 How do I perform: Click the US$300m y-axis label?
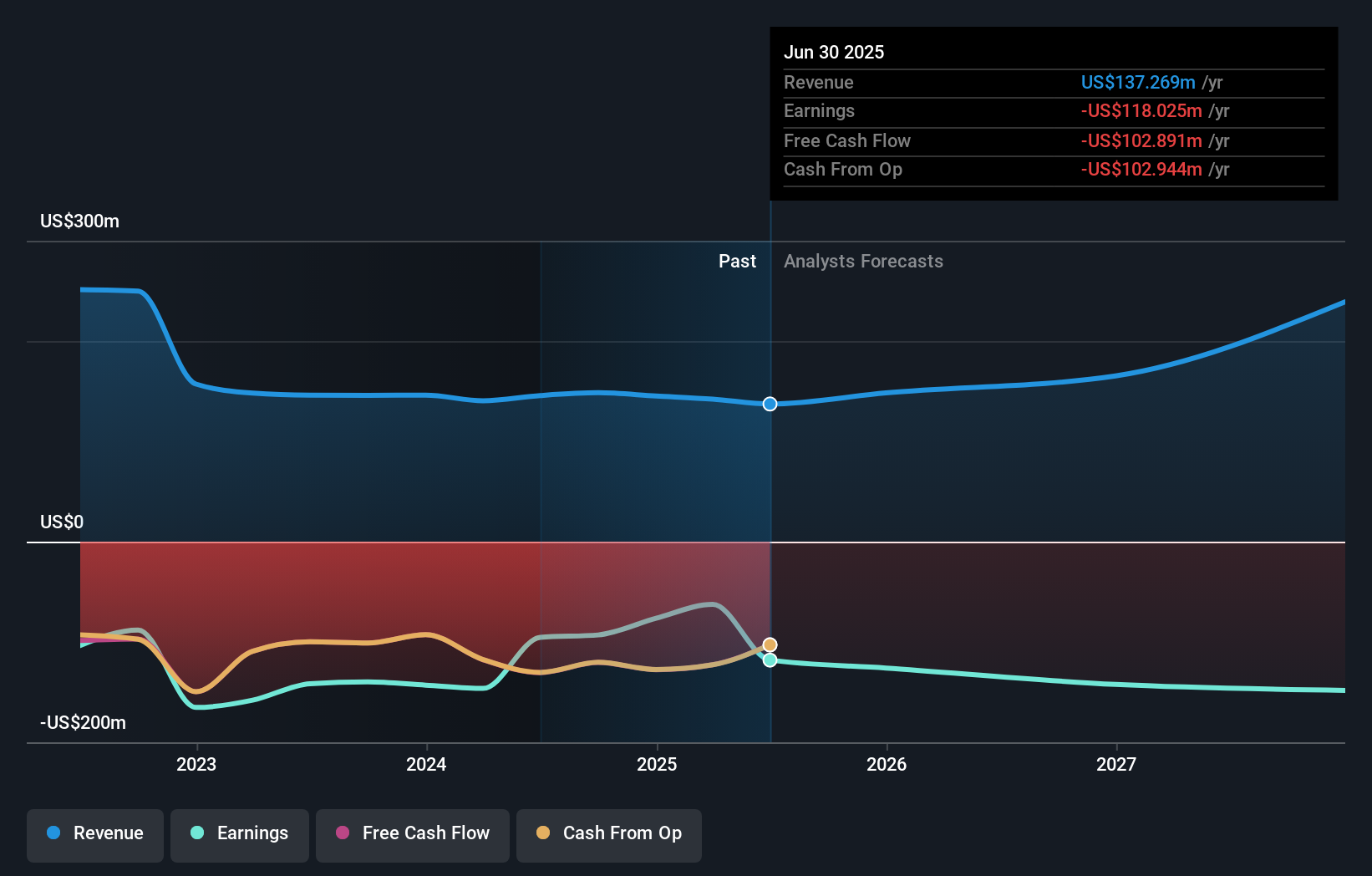click(x=80, y=221)
